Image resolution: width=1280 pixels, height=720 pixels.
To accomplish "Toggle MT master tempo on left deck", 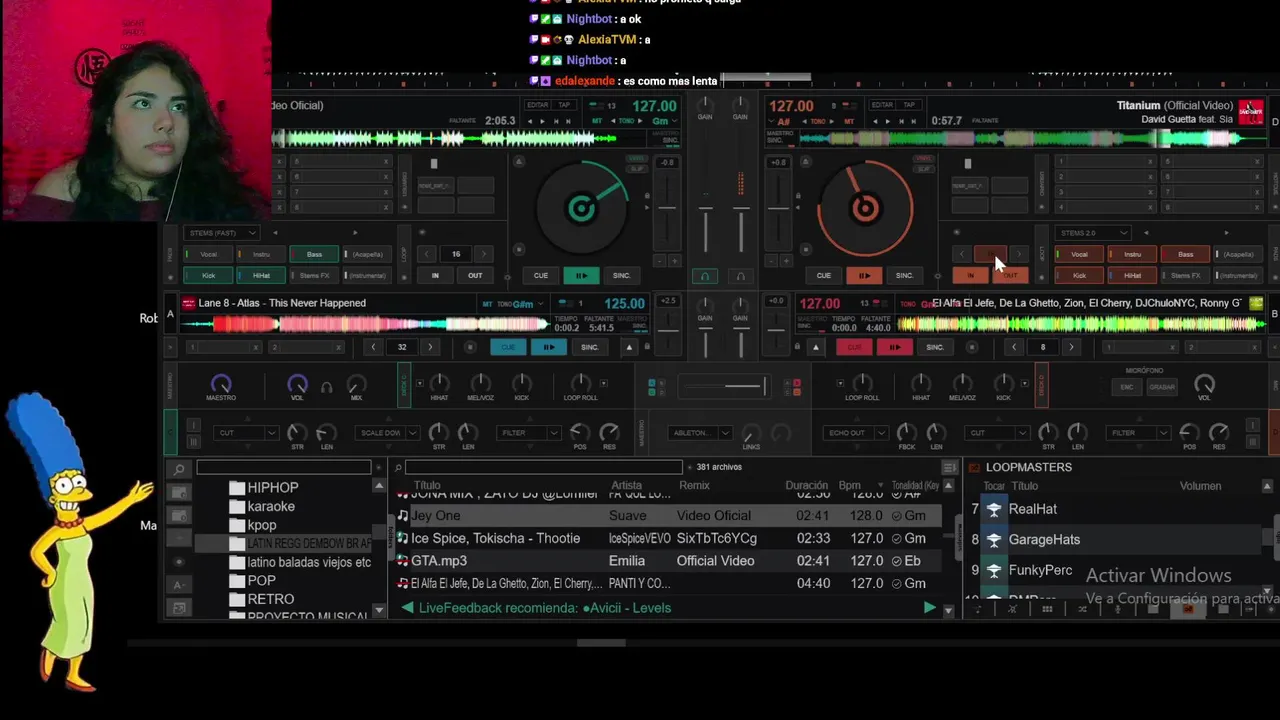I will click(597, 121).
